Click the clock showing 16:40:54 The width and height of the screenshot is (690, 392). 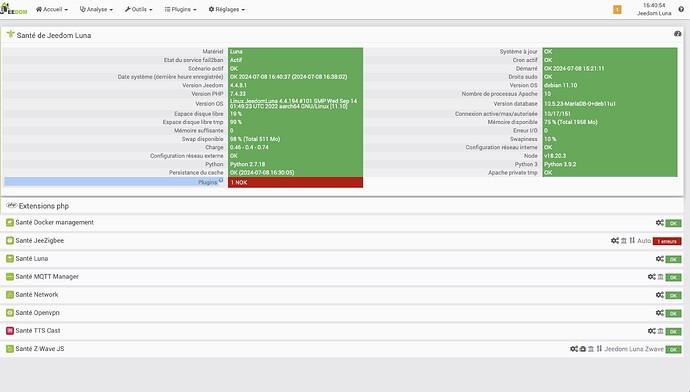pyautogui.click(x=654, y=5)
